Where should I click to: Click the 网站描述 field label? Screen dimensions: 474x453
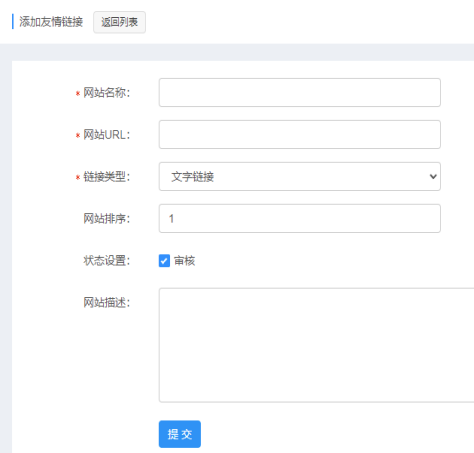coord(106,303)
